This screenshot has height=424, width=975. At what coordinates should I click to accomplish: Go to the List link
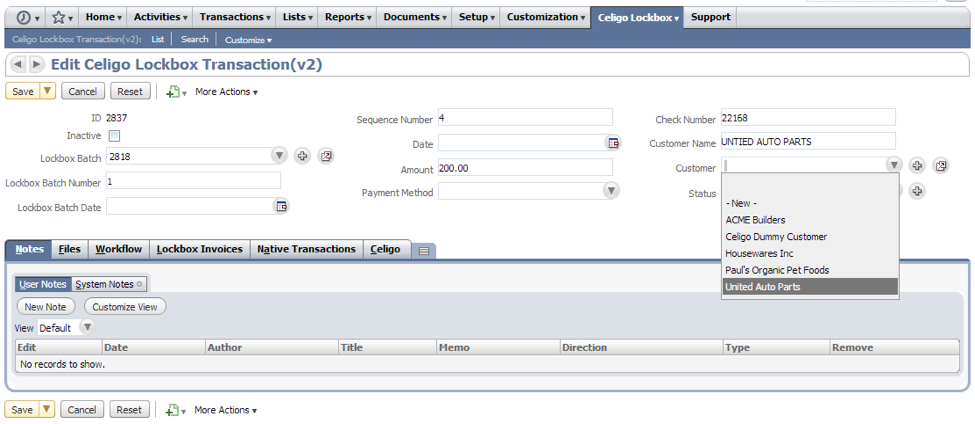click(x=158, y=39)
